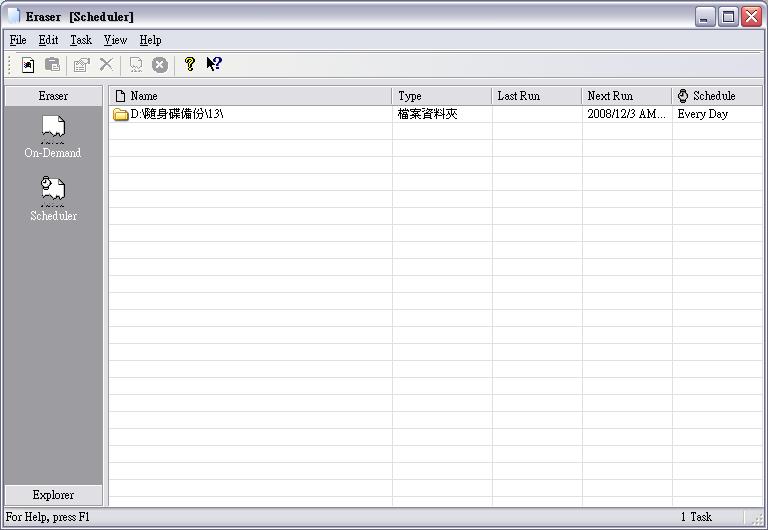Close the Eraser window
The height and width of the screenshot is (530, 768).
pos(752,17)
